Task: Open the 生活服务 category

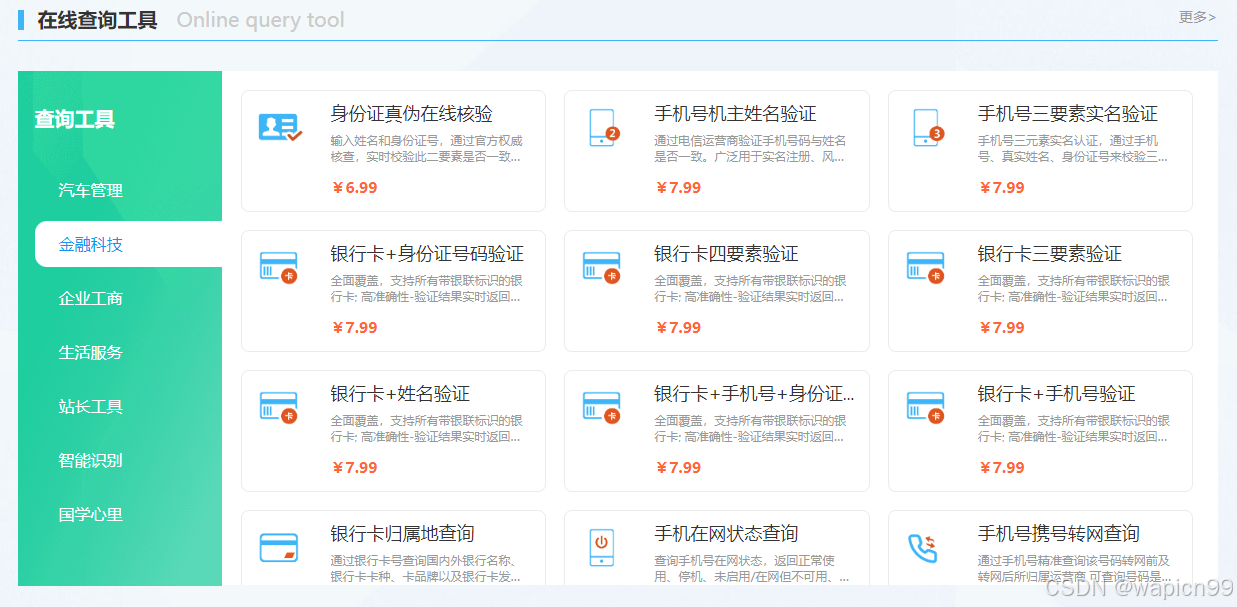Action: coord(91,352)
